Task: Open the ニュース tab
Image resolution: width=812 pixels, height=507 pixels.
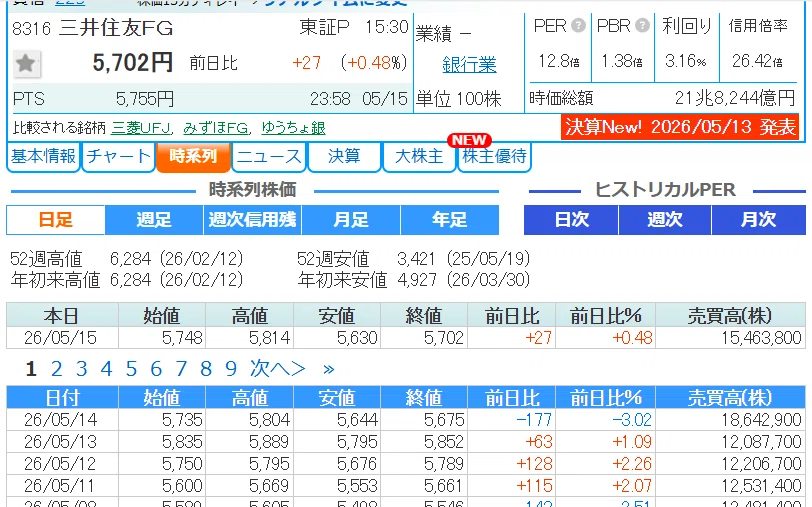Action: click(269, 156)
